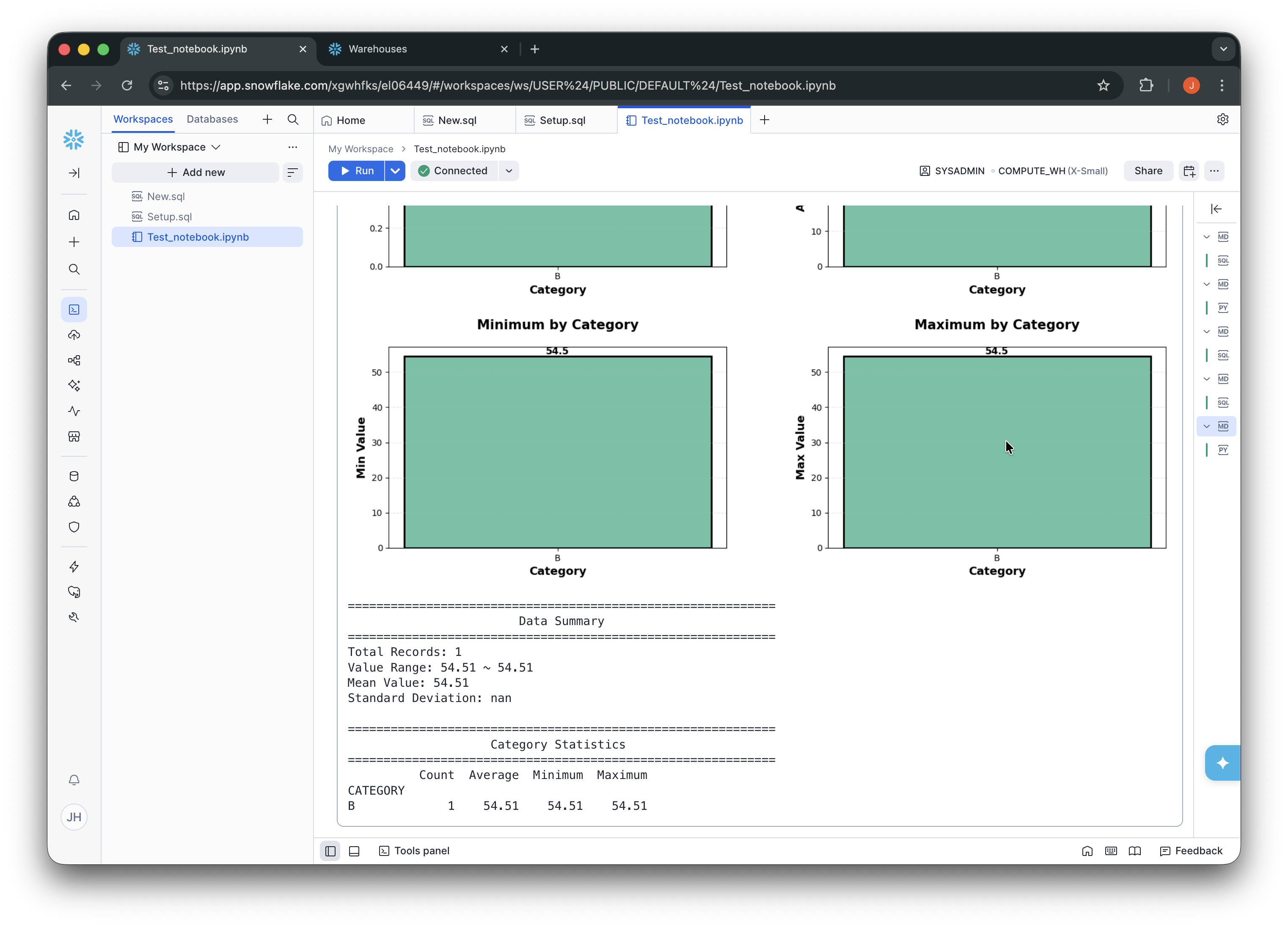Open the Connected status dropdown arrow
This screenshot has width=1288, height=927.
point(509,171)
